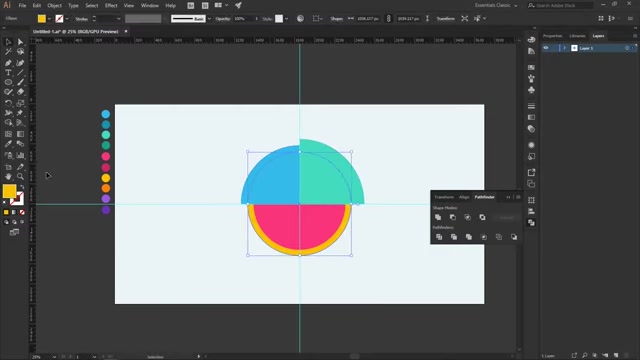
Task: Collapse the Pathfinder panel arrows
Action: point(508,197)
